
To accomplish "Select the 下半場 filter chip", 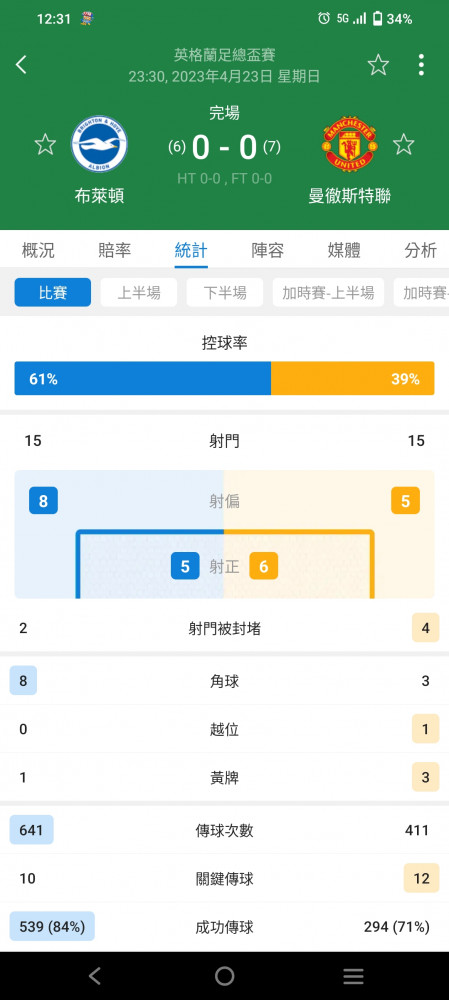I will [225, 293].
